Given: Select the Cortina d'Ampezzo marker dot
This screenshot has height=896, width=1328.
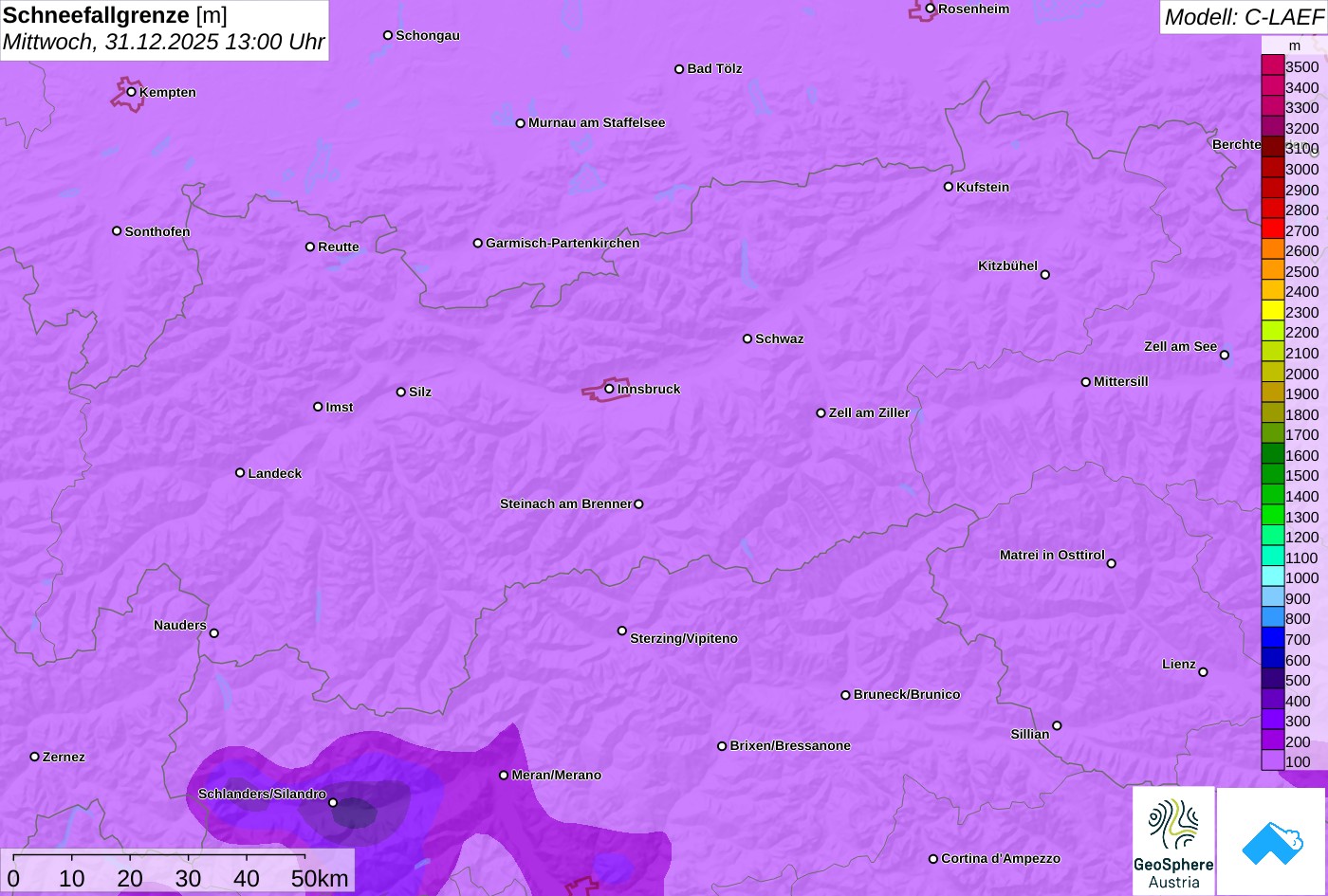Looking at the screenshot, I should pos(932,859).
